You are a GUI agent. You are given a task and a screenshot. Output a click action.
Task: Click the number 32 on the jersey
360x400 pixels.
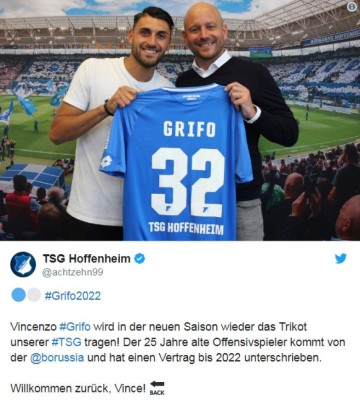point(188,182)
